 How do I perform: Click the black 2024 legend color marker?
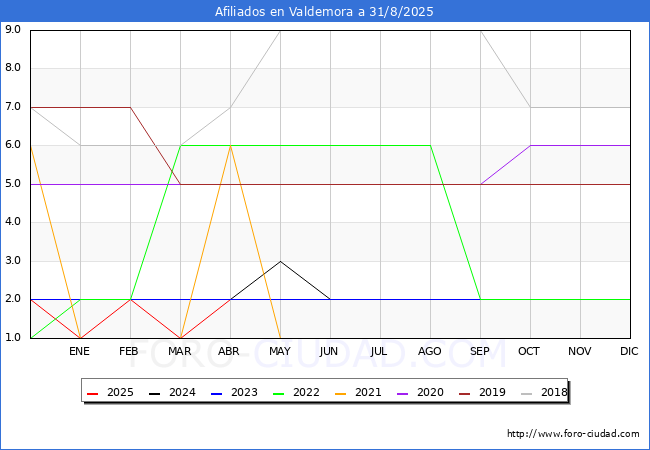click(x=154, y=393)
